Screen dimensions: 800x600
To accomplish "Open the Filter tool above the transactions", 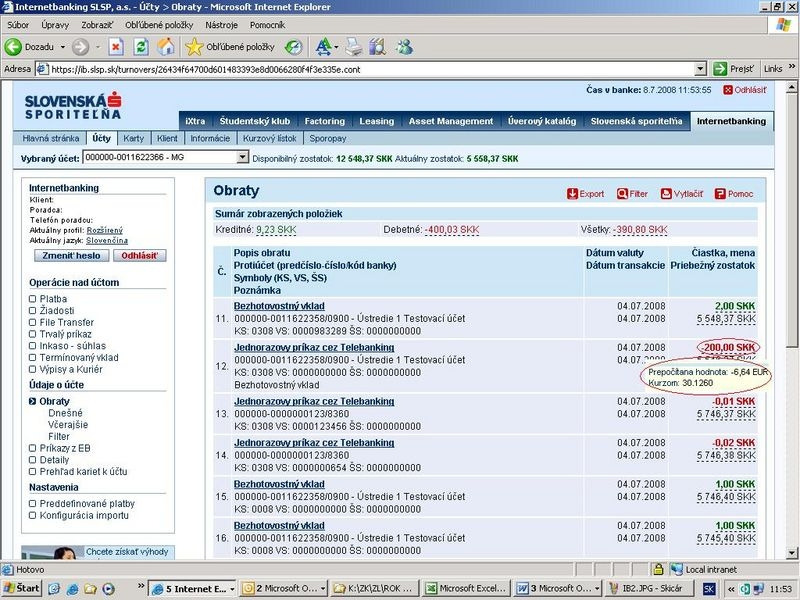I will 623,194.
